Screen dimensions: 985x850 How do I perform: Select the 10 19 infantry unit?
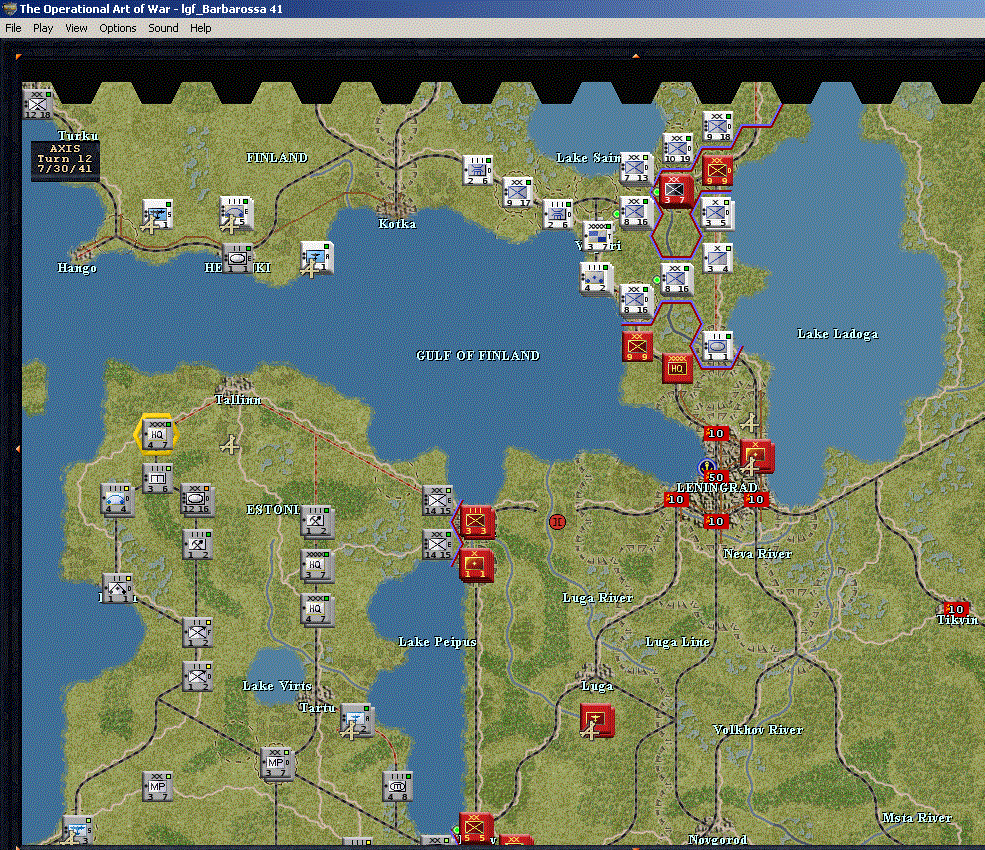tap(677, 148)
